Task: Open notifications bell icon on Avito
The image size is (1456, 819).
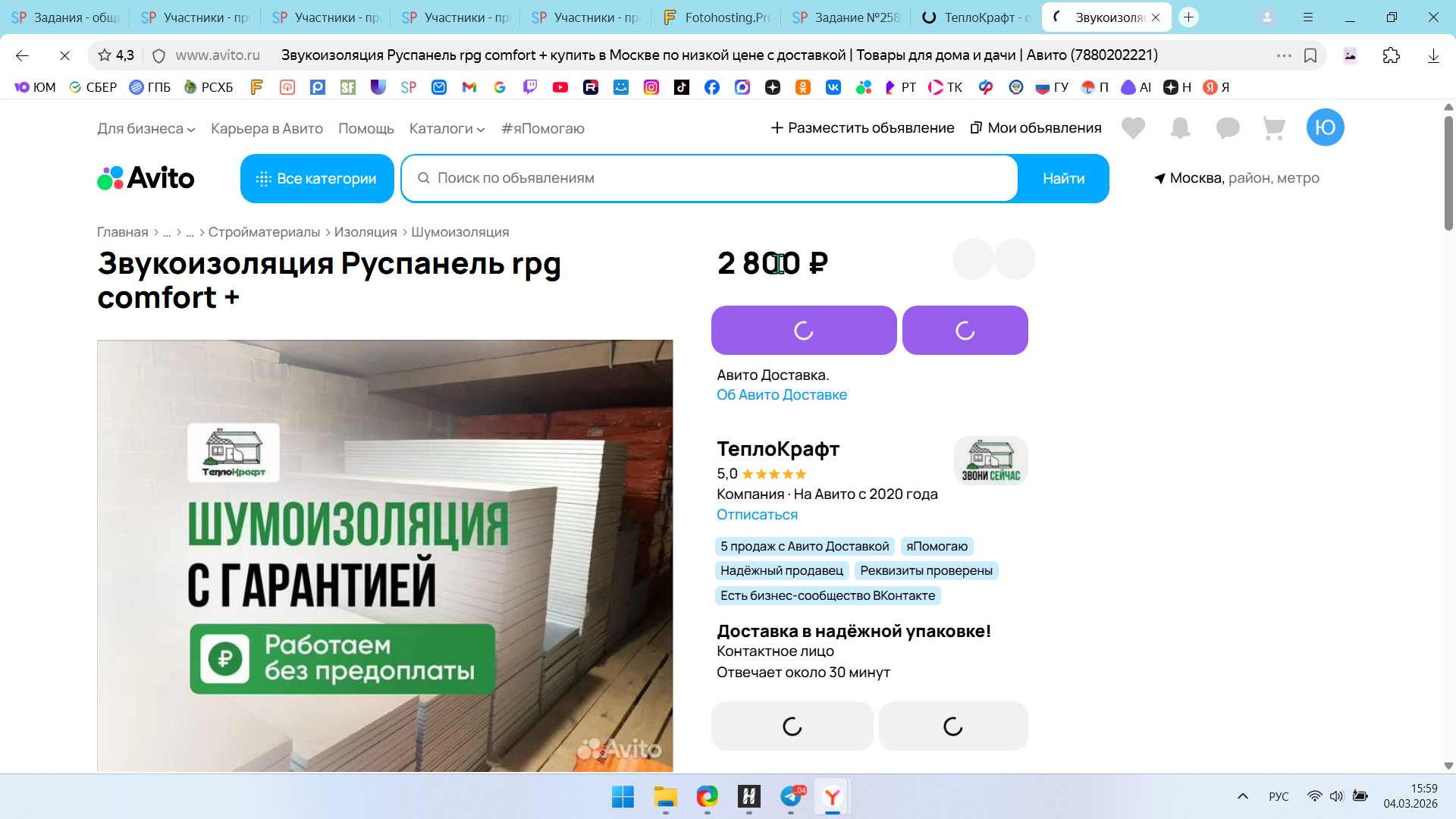Action: [1180, 128]
